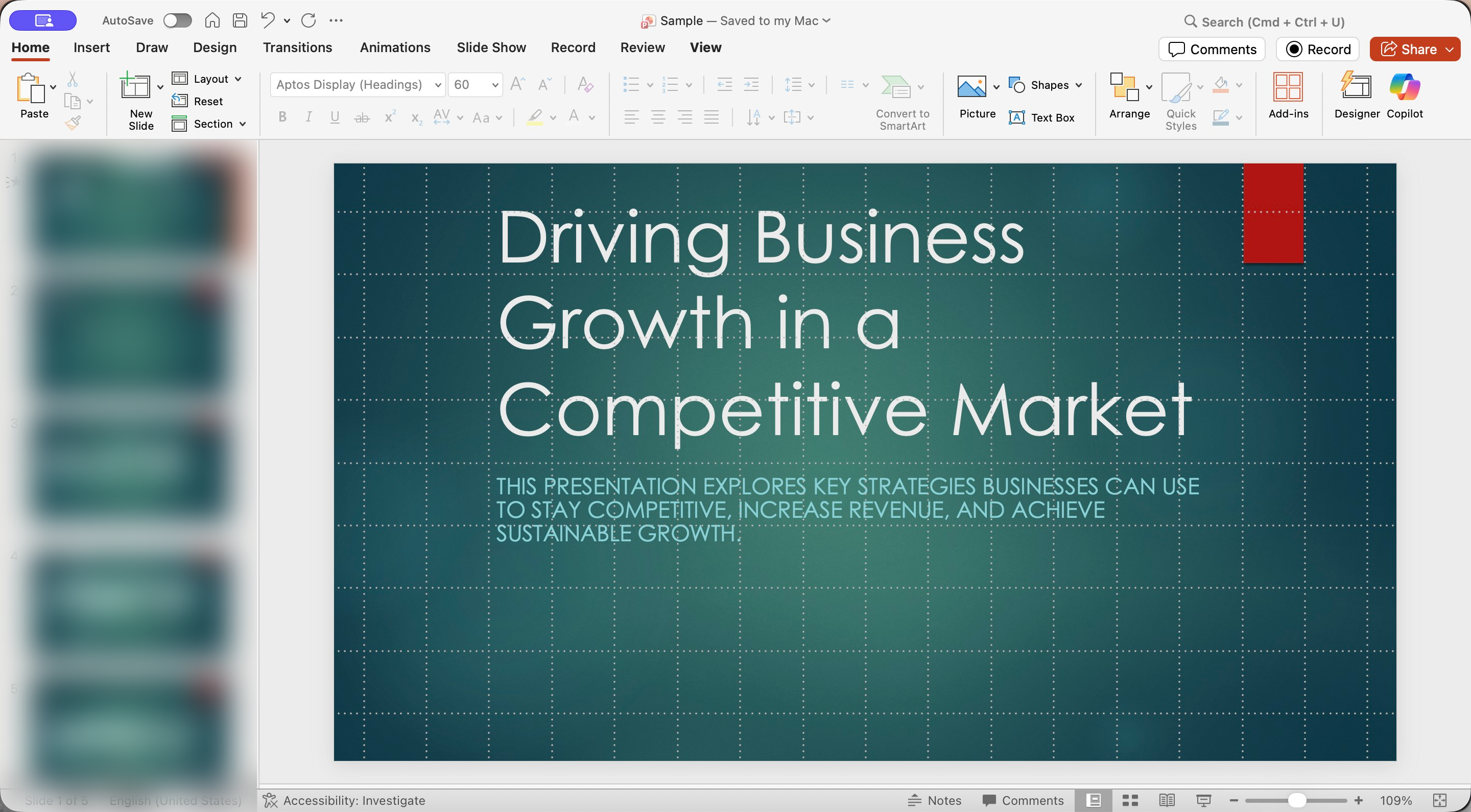The image size is (1471, 812).
Task: Click the Convert to SmartArt icon
Action: click(896, 87)
